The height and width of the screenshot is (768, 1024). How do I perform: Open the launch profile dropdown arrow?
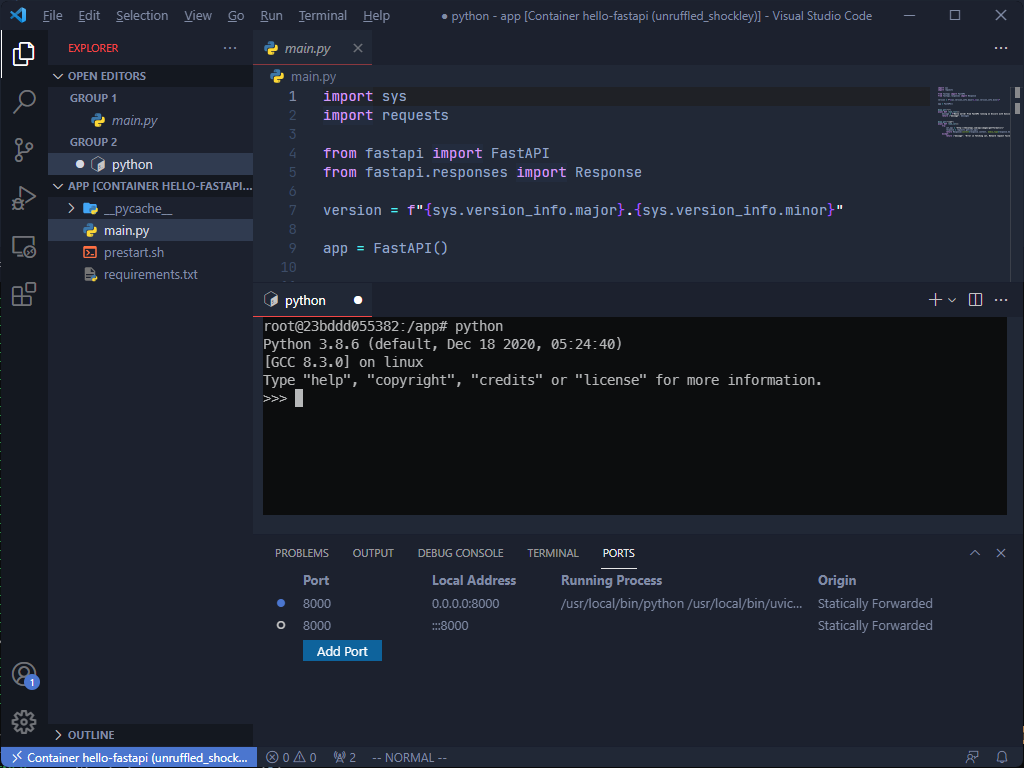pos(952,300)
